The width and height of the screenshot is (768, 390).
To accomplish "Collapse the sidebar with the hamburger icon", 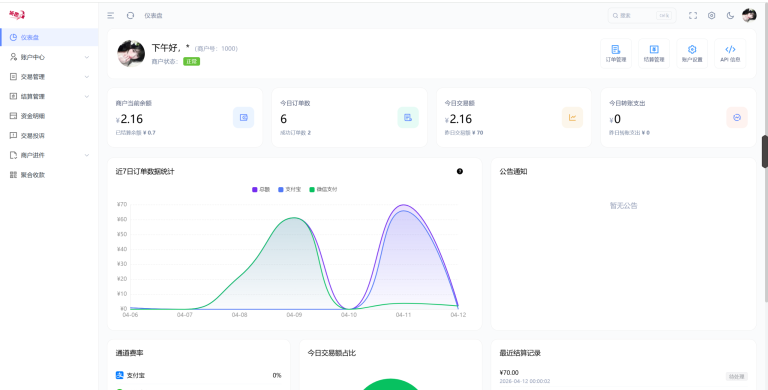I will click(x=111, y=16).
